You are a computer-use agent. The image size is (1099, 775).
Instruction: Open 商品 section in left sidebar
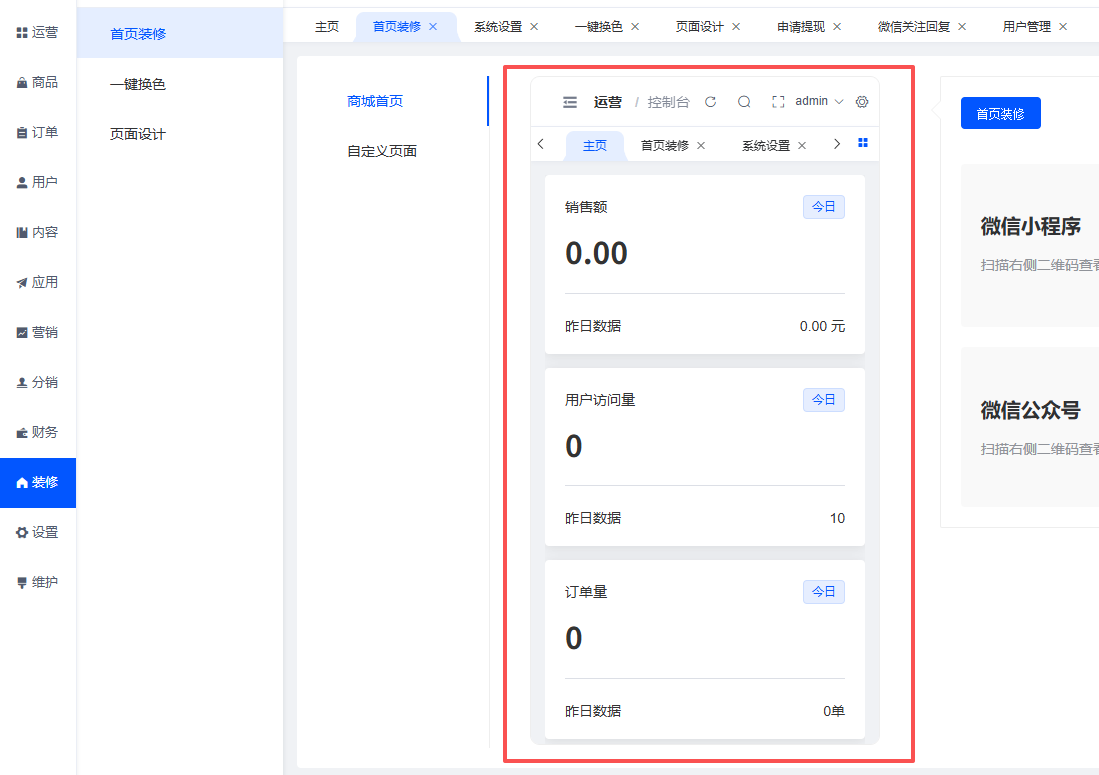click(x=38, y=83)
